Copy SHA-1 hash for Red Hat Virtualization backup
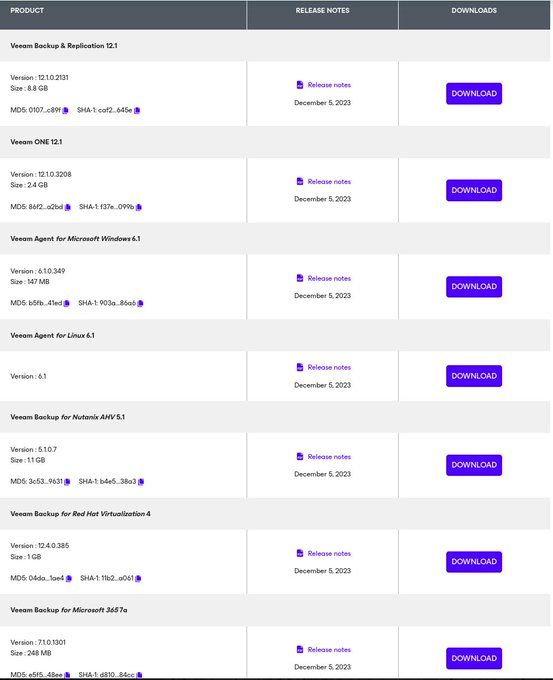553x680 pixels. pos(138,579)
